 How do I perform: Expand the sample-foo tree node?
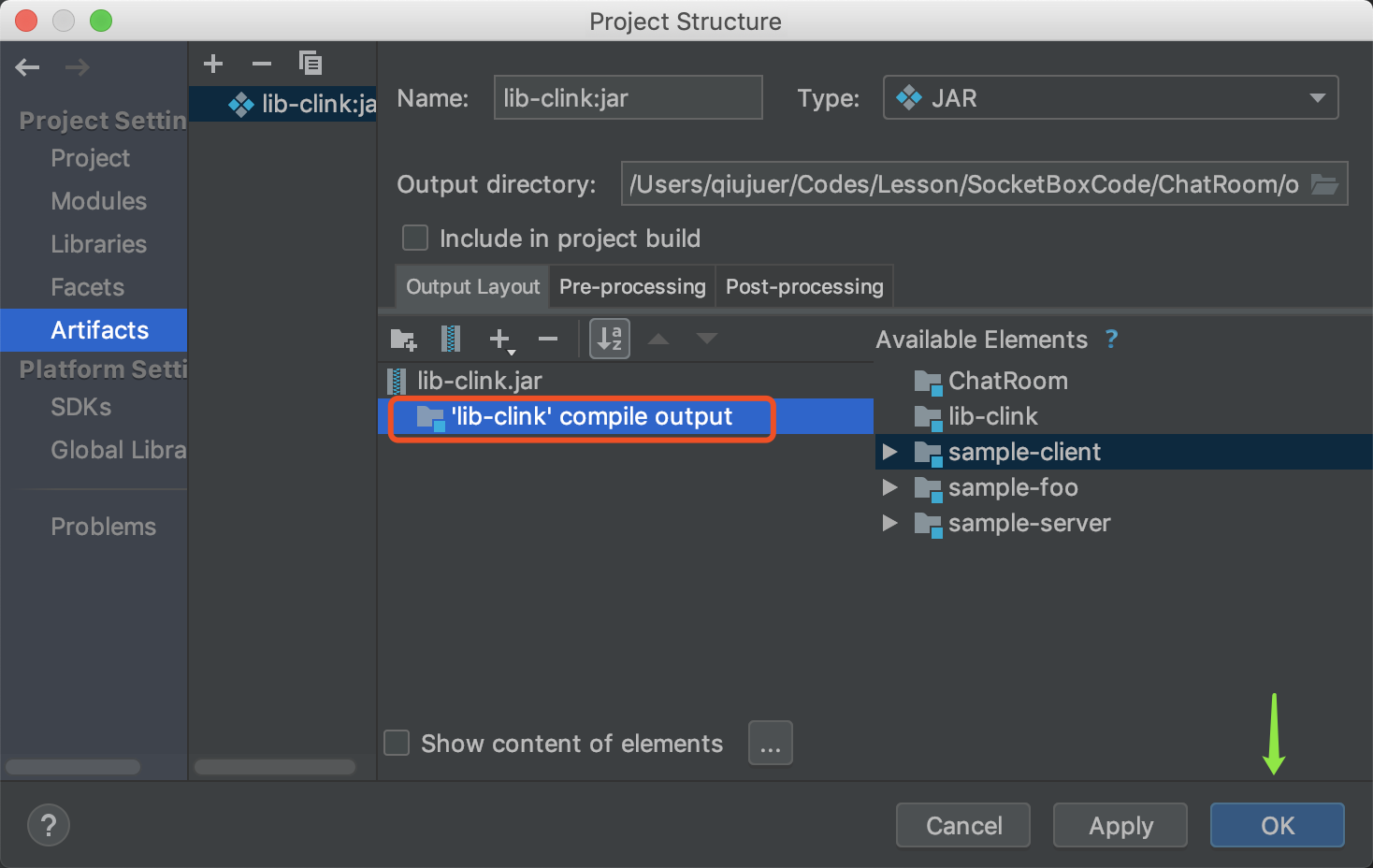pos(890,488)
